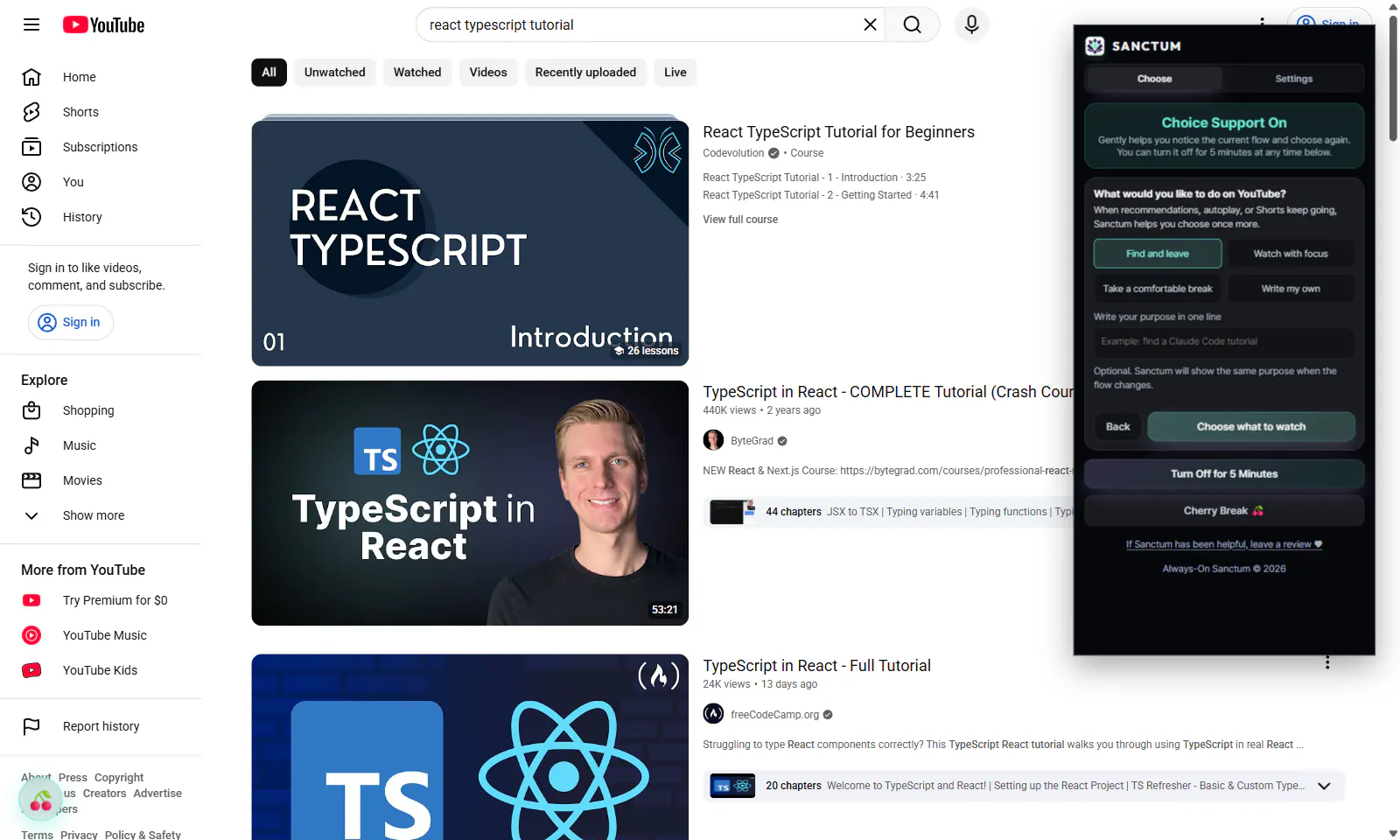The height and width of the screenshot is (840, 1400).
Task: Open the TypeScript in React 53:21 thumbnail
Action: click(x=470, y=503)
